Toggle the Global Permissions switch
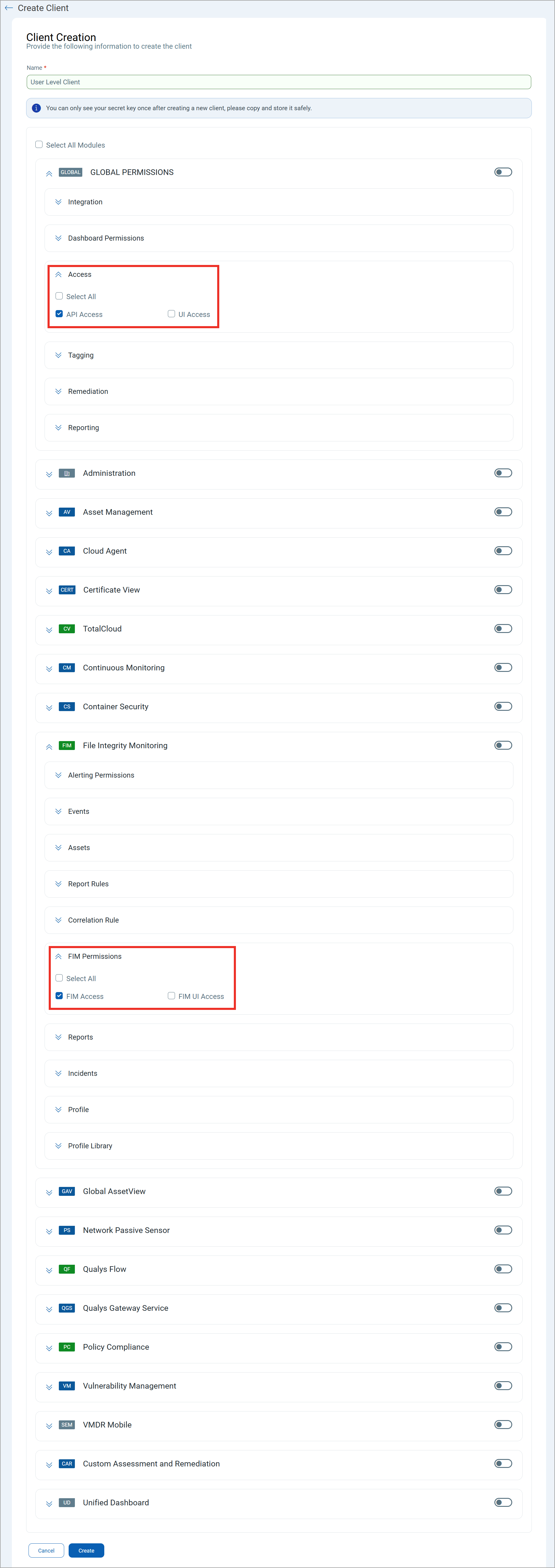The height and width of the screenshot is (1568, 555). (503, 172)
